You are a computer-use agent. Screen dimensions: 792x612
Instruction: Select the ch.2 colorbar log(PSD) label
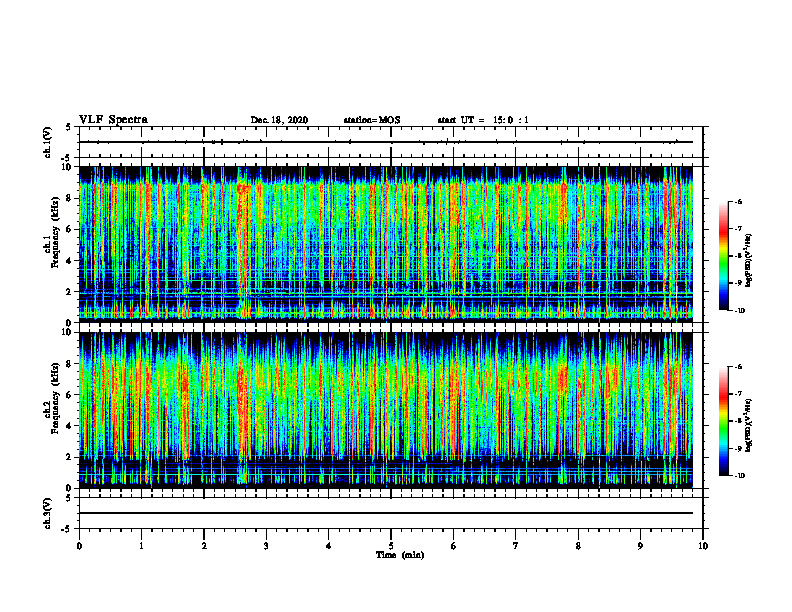click(x=749, y=425)
